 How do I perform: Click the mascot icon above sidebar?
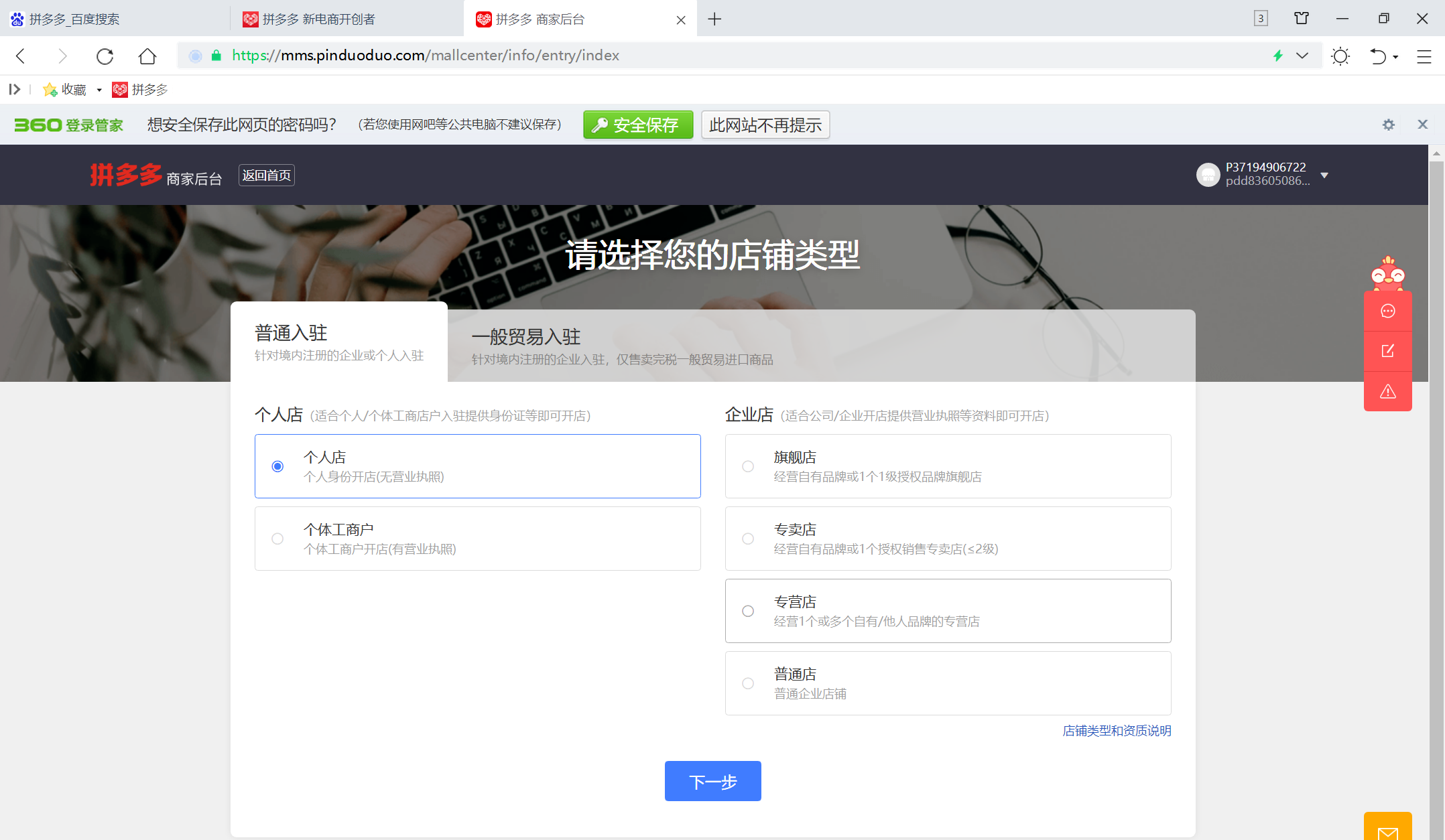point(1388,273)
